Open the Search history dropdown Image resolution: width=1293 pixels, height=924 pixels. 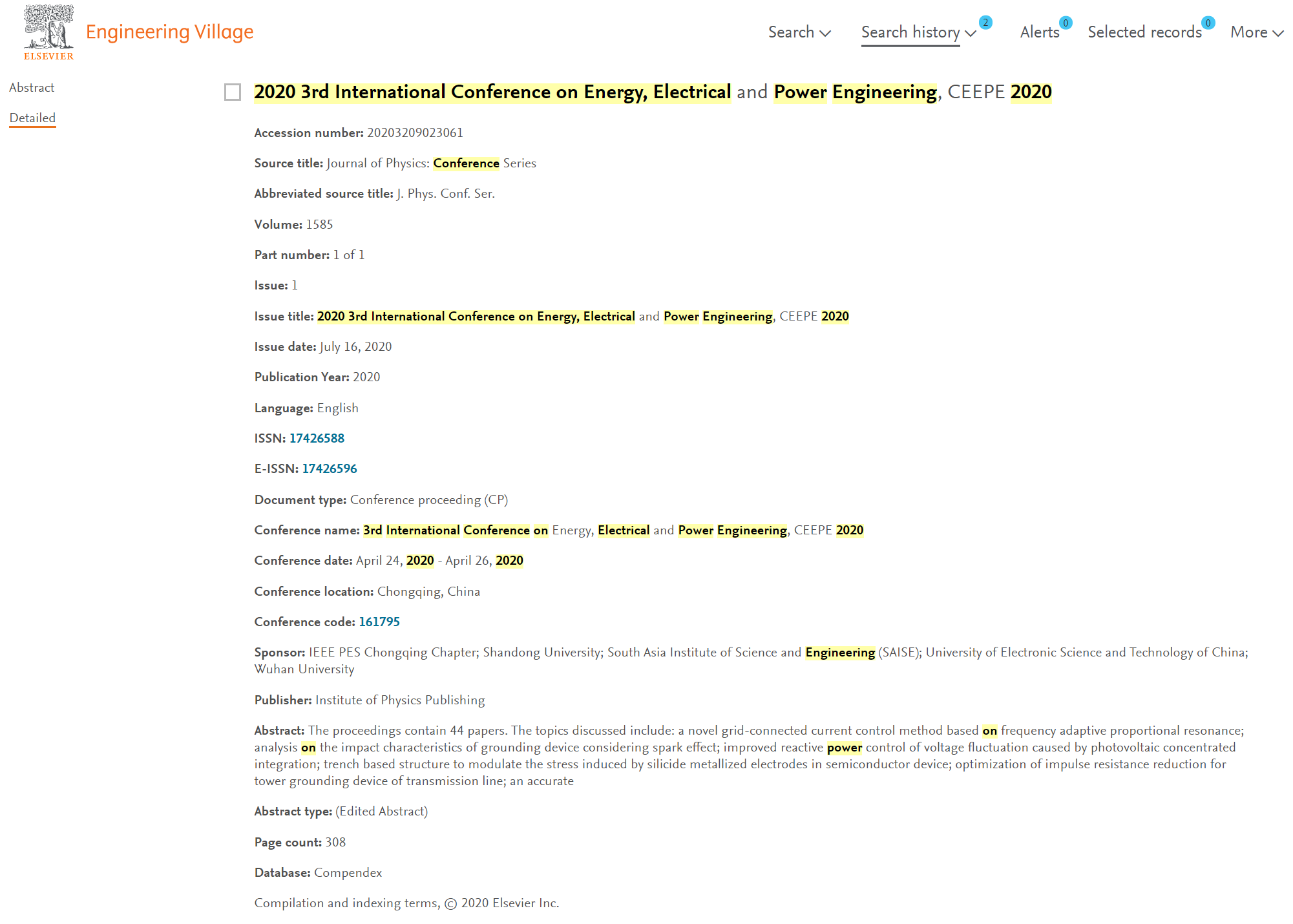[918, 32]
